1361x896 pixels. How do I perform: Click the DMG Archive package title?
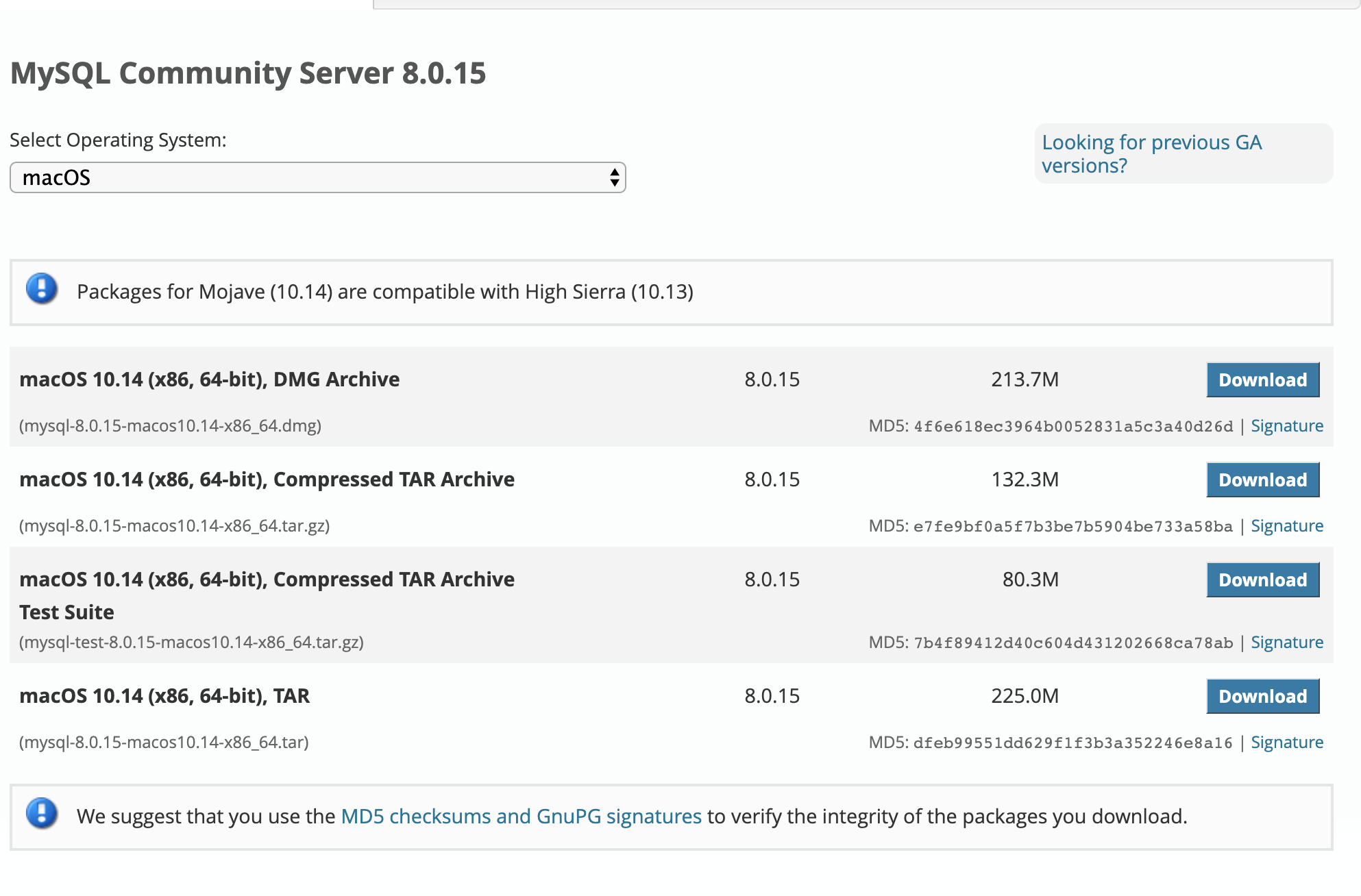coord(209,379)
